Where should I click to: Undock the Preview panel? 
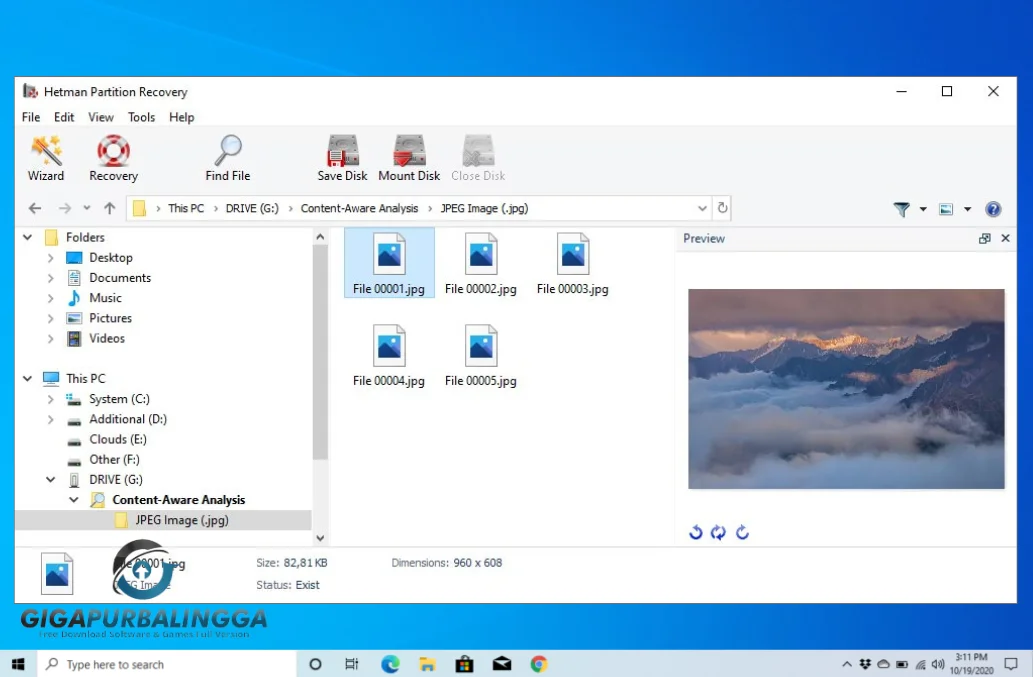click(x=984, y=238)
